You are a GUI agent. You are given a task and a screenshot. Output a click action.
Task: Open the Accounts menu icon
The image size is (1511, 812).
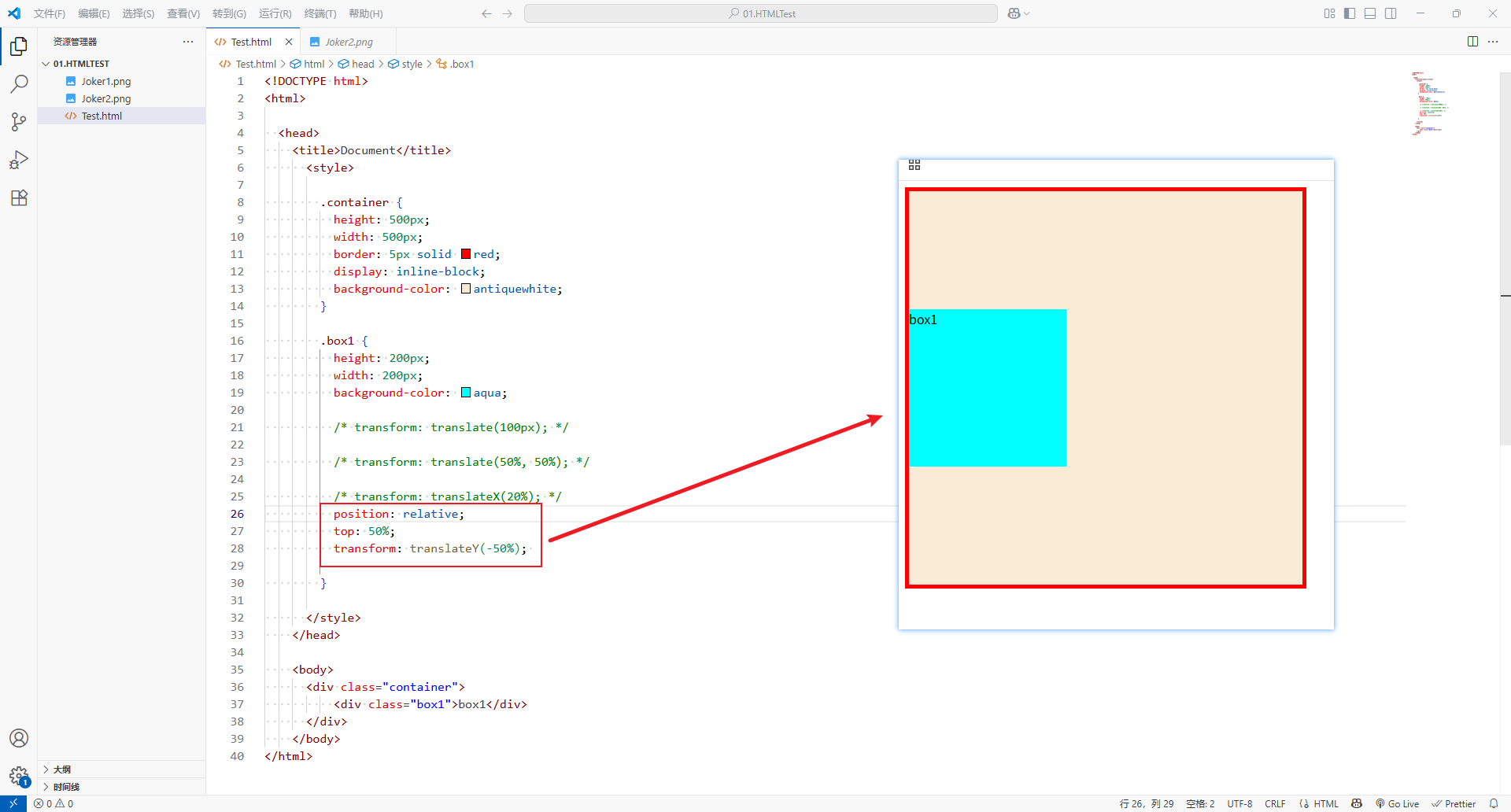click(x=19, y=738)
